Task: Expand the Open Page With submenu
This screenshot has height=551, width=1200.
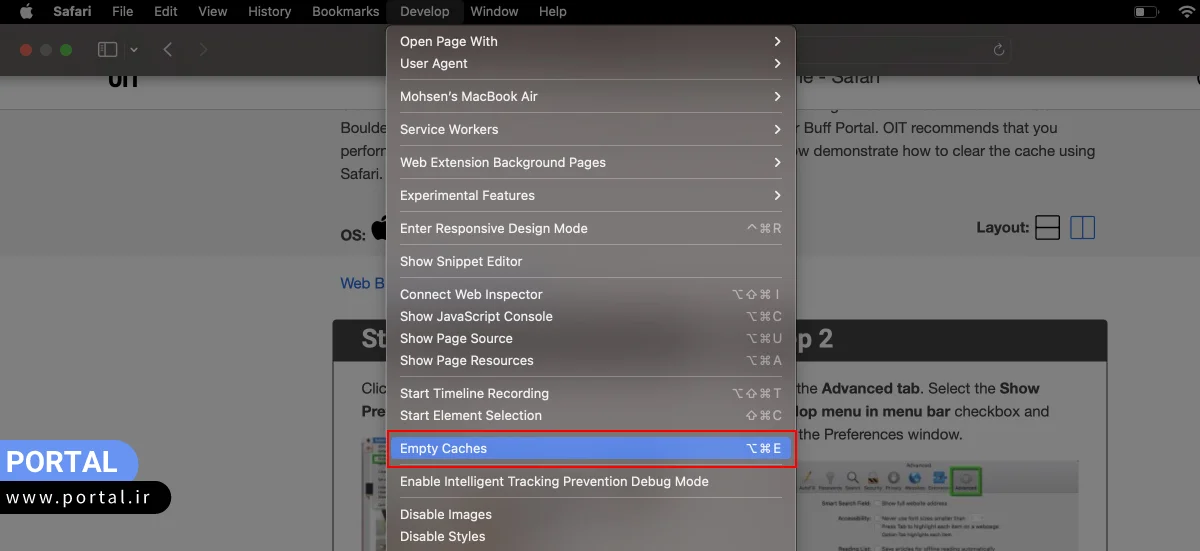Action: pos(590,41)
